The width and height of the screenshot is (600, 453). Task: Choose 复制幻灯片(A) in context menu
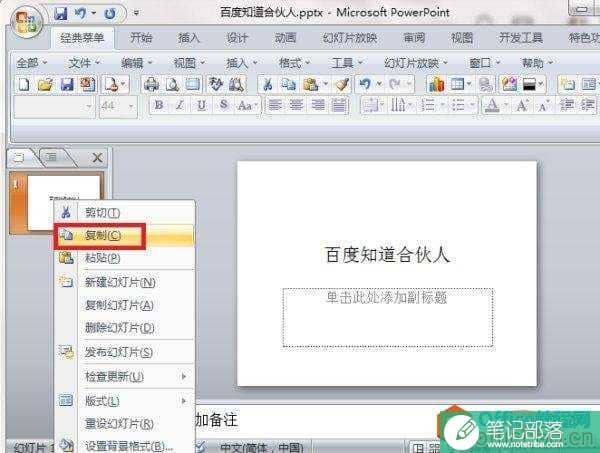coord(125,305)
